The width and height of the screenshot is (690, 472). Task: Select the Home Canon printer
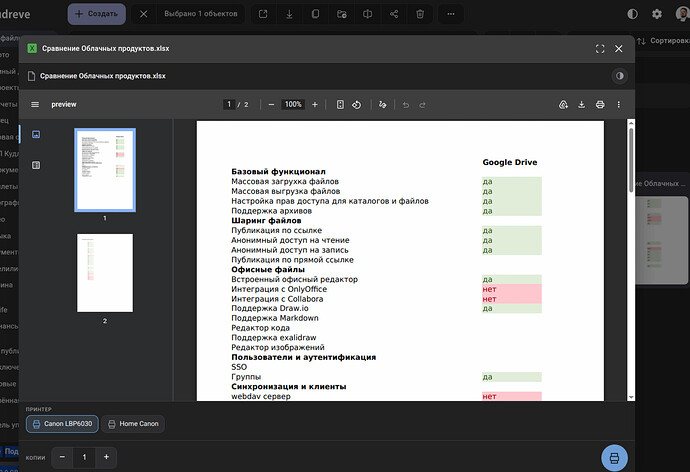pyautogui.click(x=133, y=424)
